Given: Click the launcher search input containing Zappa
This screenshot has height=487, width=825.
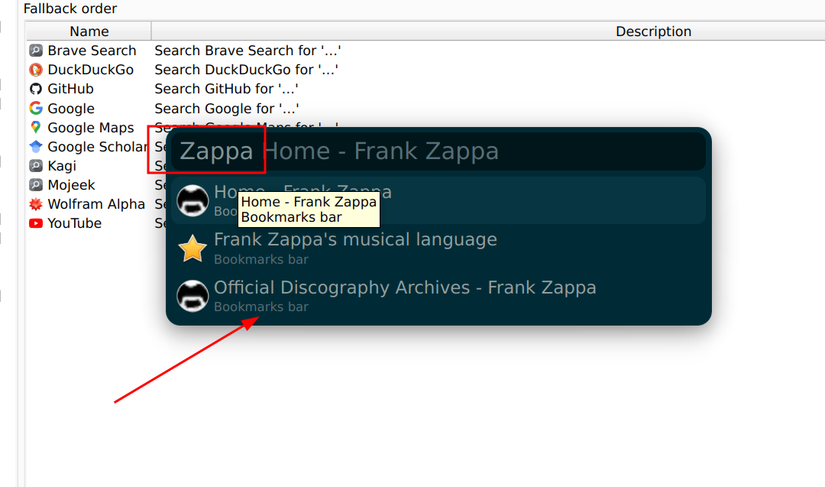Looking at the screenshot, I should [x=438, y=151].
